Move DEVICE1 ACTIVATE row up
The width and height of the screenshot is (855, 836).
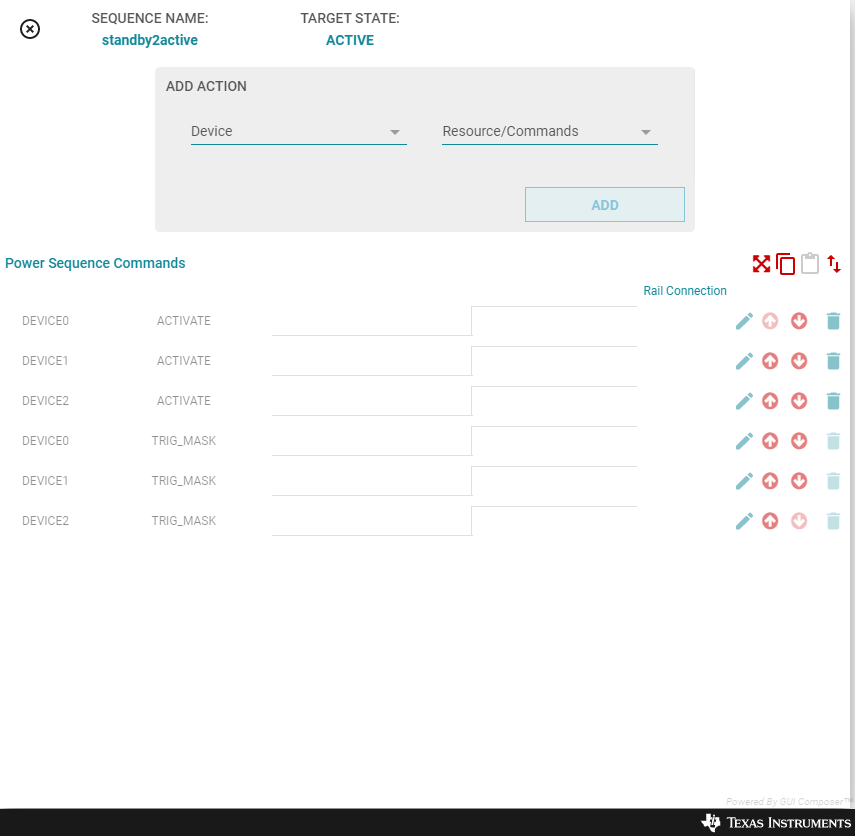[x=770, y=361]
